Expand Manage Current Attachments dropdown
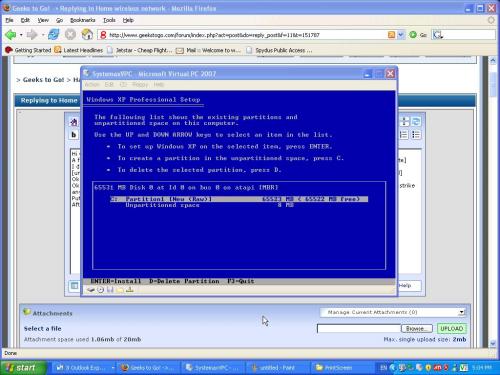The width and height of the screenshot is (500, 375). click(461, 312)
